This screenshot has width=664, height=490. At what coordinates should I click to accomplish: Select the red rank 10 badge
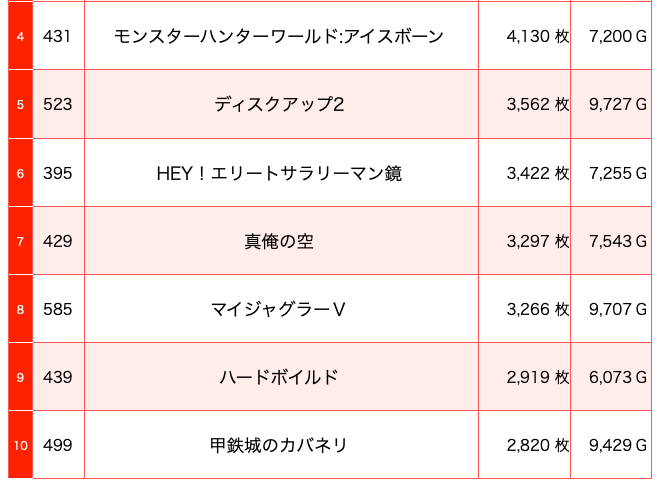(20, 446)
